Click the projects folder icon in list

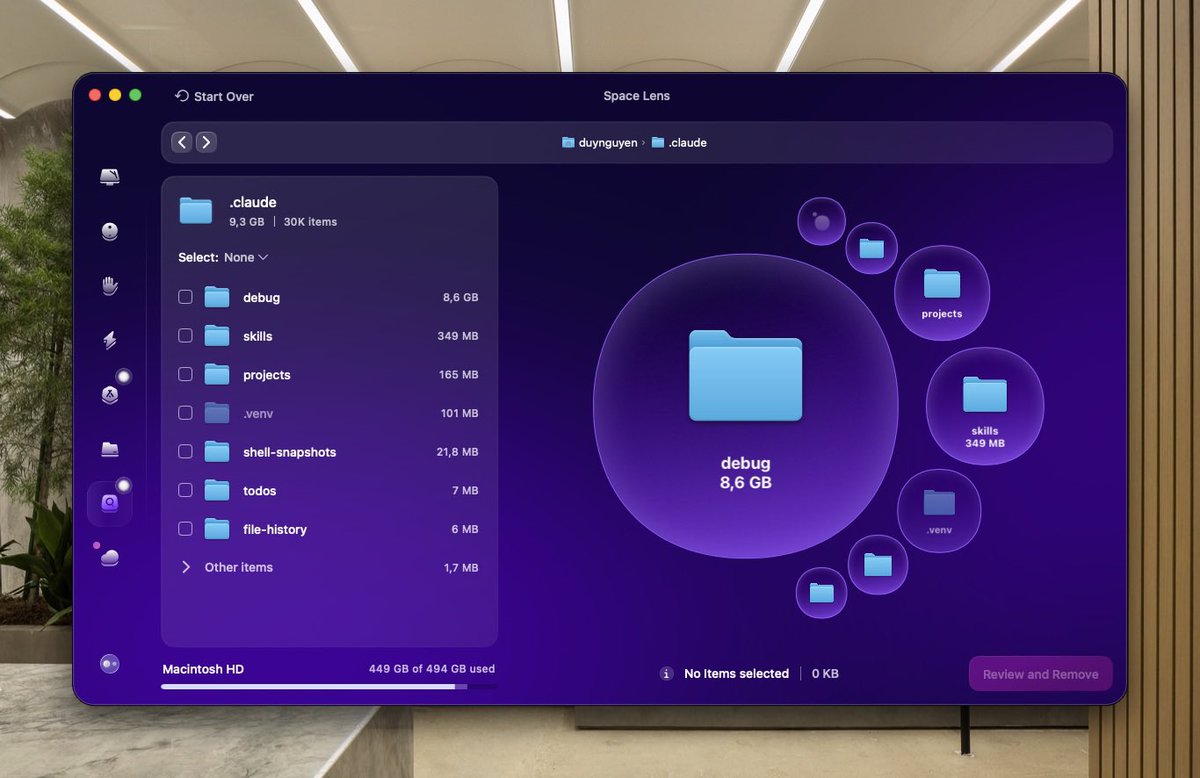pyautogui.click(x=217, y=374)
